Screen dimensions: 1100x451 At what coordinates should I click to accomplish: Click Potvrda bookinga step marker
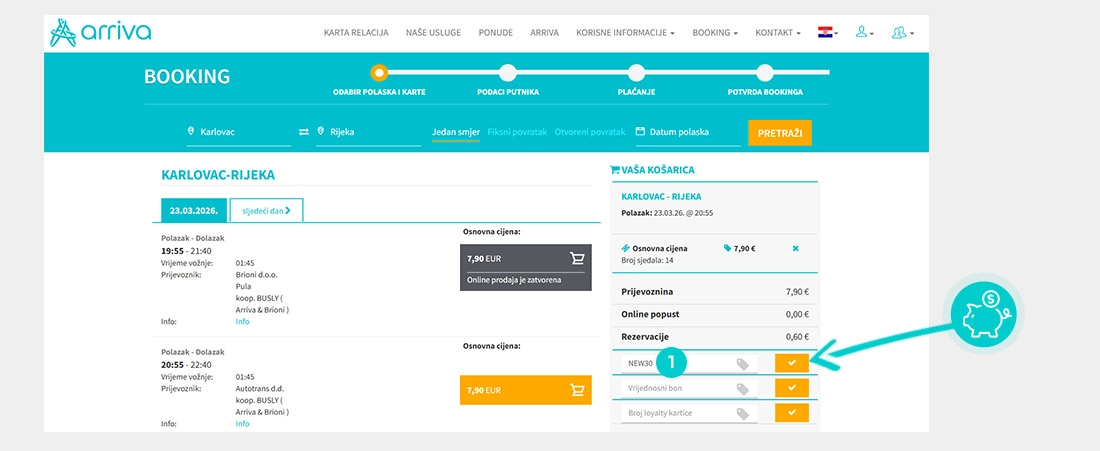click(x=765, y=72)
